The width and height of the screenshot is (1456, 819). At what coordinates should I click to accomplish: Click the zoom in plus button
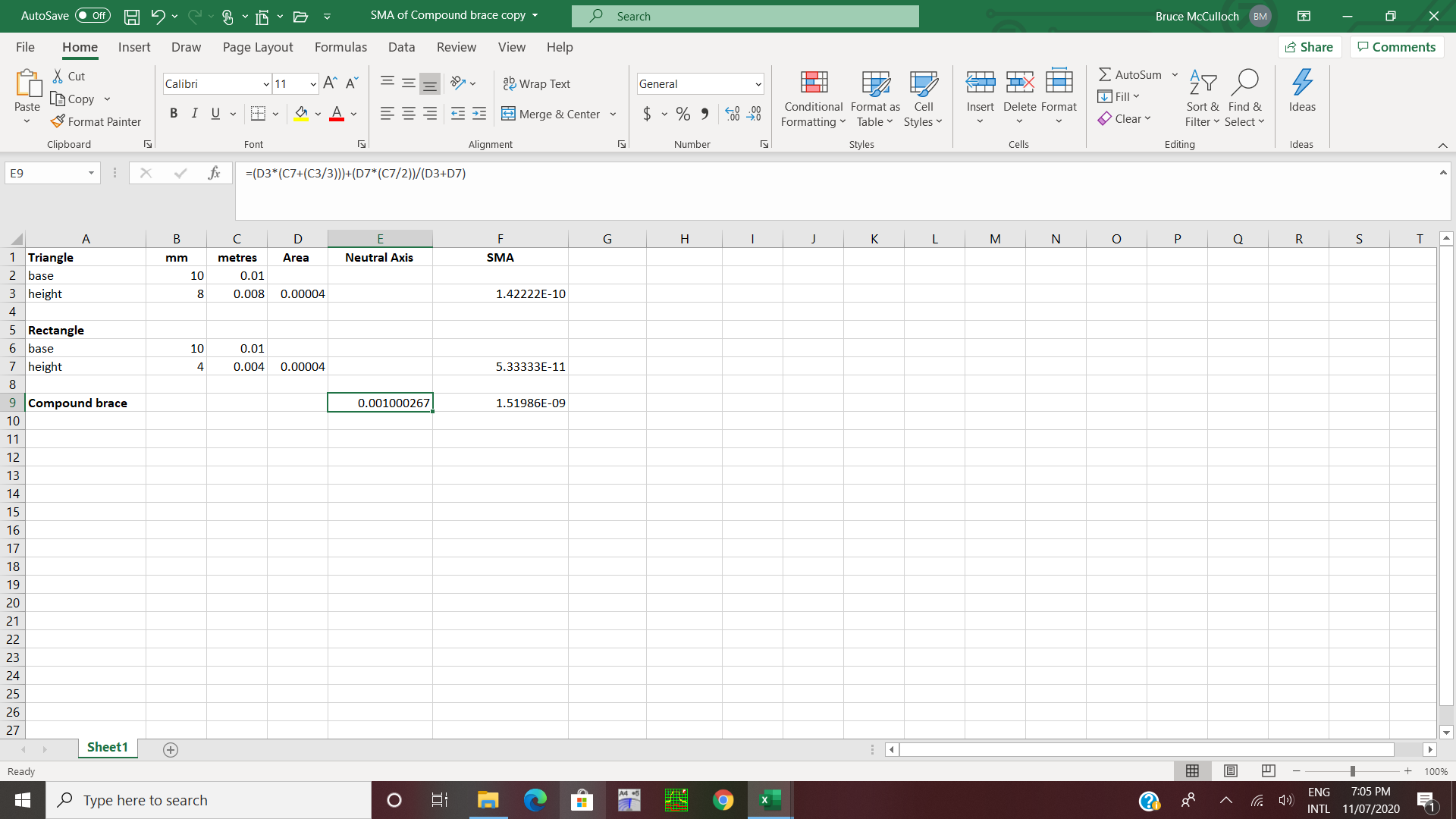(1408, 771)
